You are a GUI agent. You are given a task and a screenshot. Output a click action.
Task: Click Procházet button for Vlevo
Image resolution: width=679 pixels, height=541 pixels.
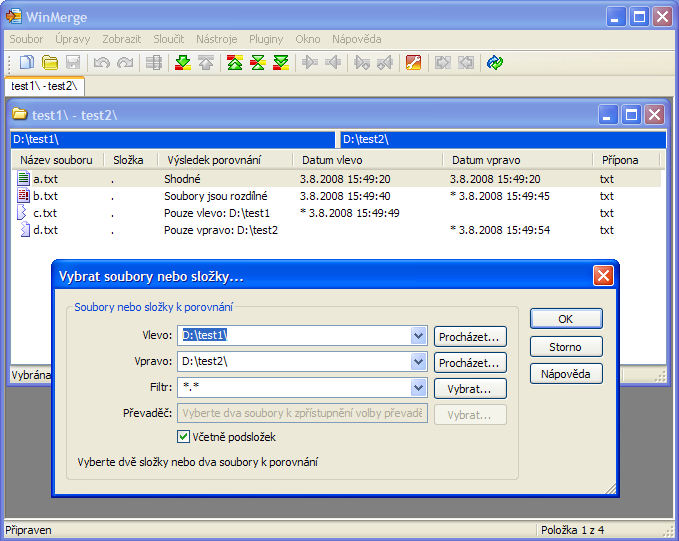(x=470, y=337)
